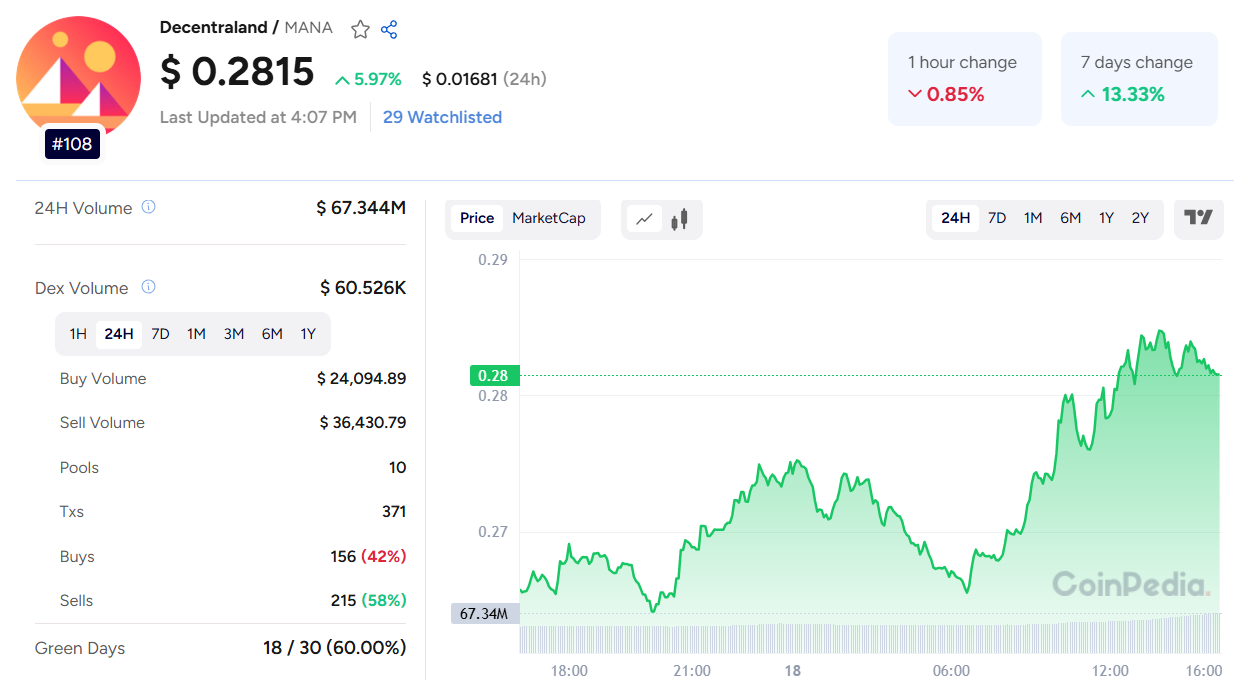
Task: Select MarketCap chart tab
Action: [x=549, y=218]
